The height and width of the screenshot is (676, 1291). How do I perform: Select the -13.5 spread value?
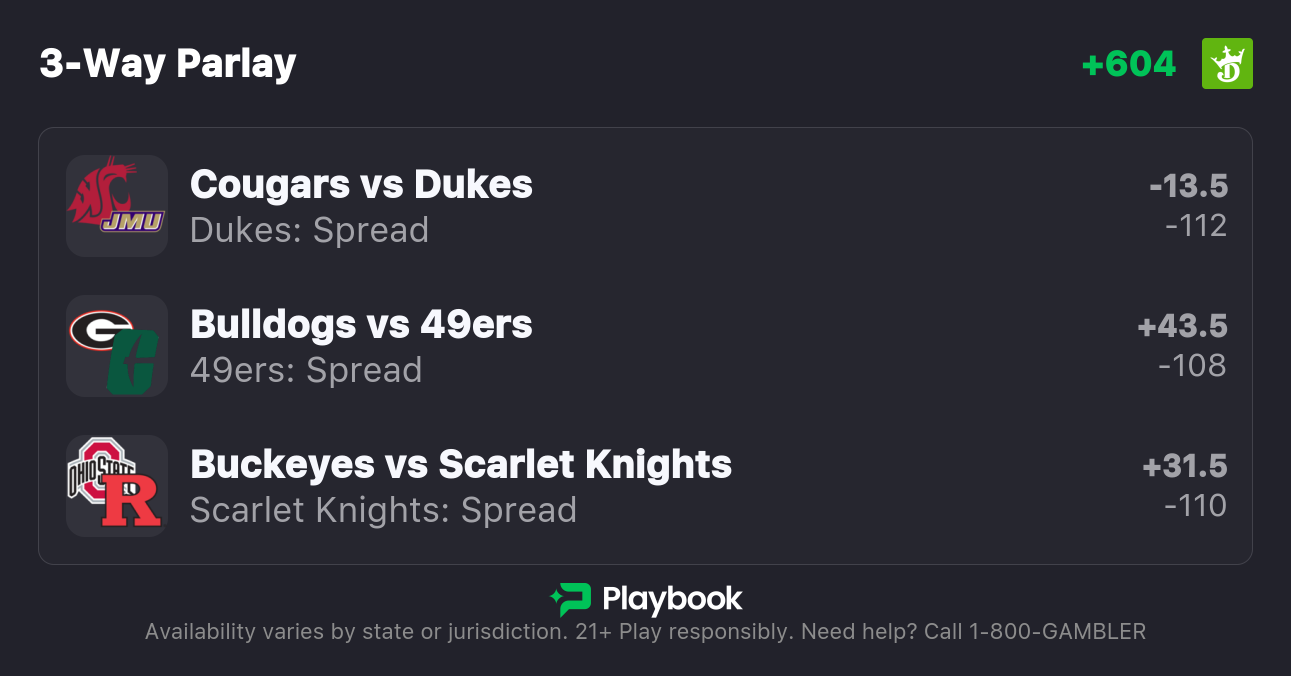[x=1188, y=186]
